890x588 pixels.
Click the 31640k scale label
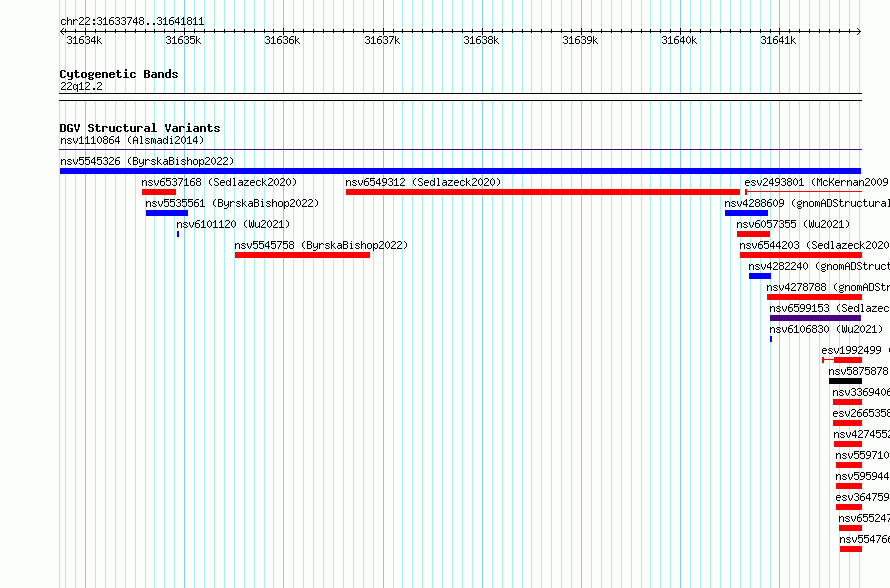pyautogui.click(x=679, y=40)
